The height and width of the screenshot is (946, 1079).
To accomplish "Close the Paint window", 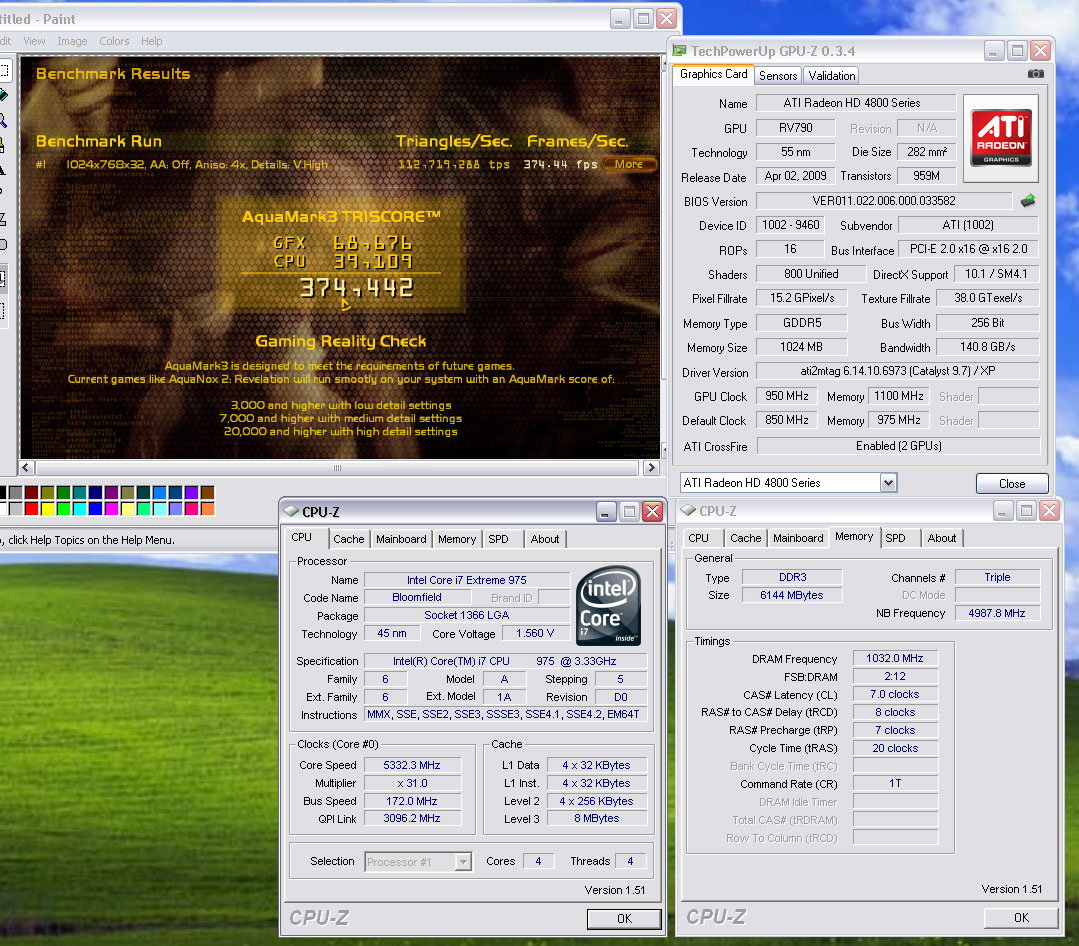I will 666,19.
